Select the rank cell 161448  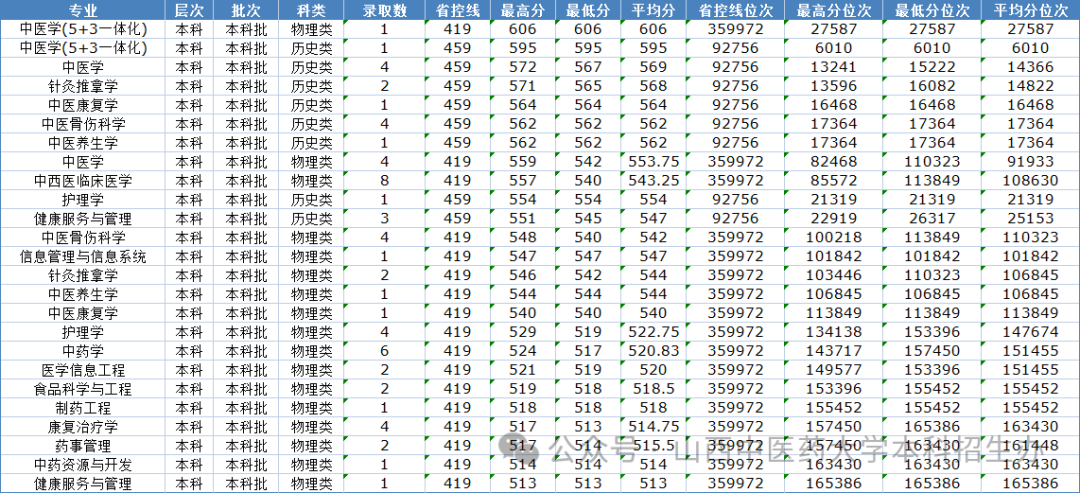[1030, 446]
